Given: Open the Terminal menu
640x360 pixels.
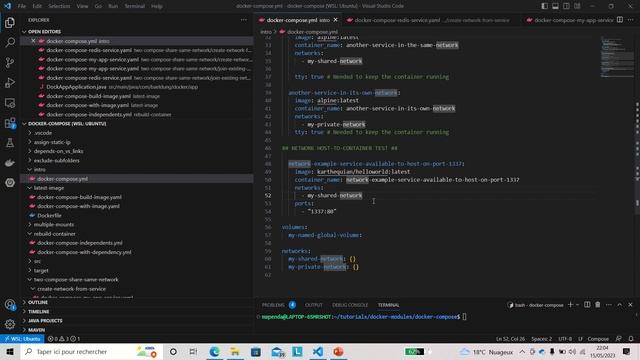Looking at the screenshot, I should [135, 6].
